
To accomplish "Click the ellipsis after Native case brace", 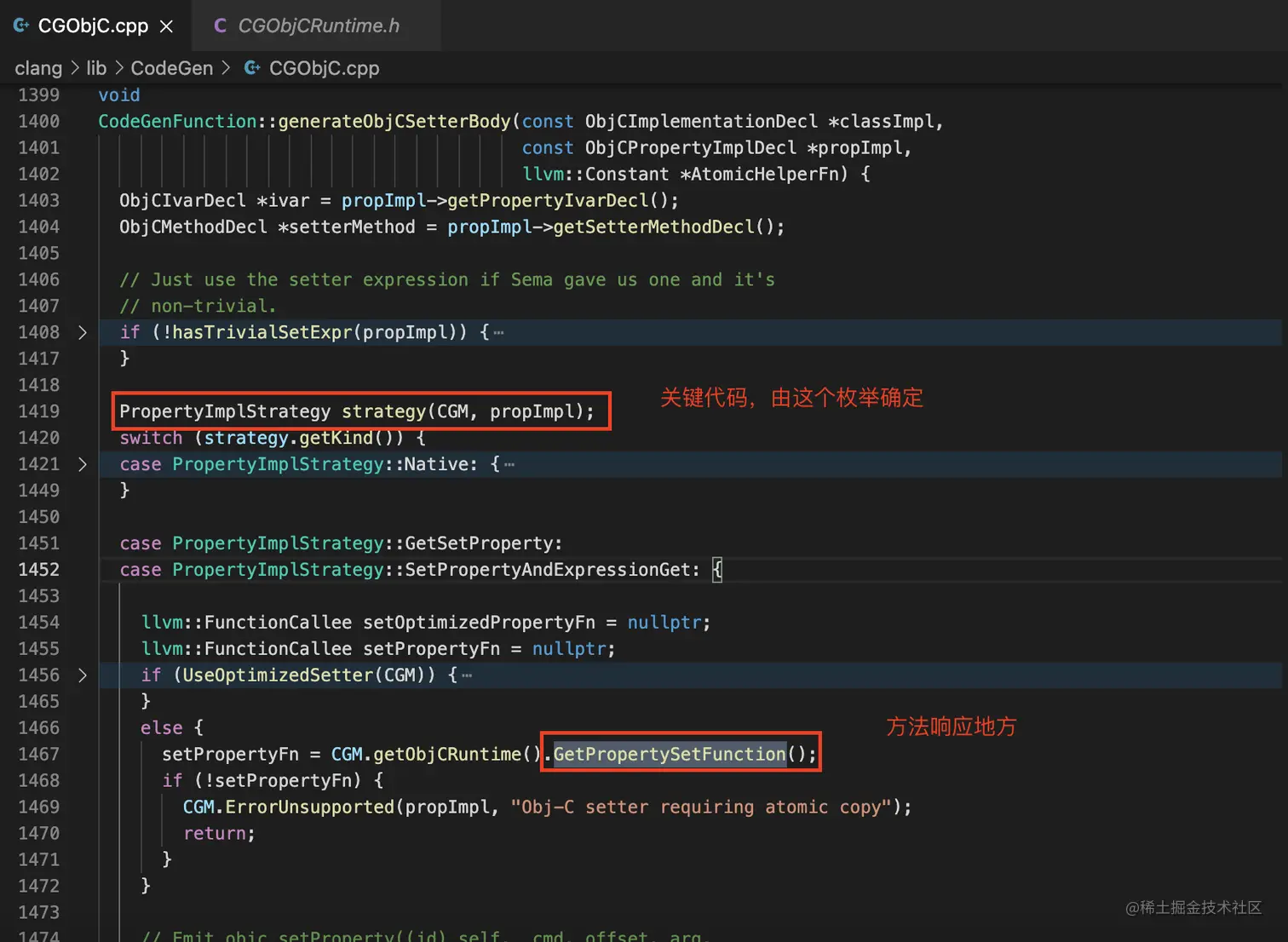I will [x=509, y=464].
